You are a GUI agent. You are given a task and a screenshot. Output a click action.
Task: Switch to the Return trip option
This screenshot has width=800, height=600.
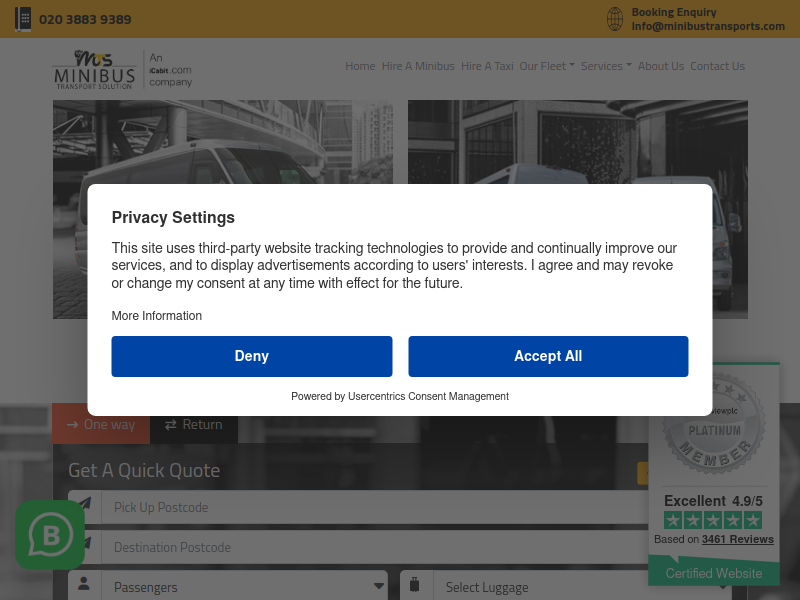click(x=193, y=424)
